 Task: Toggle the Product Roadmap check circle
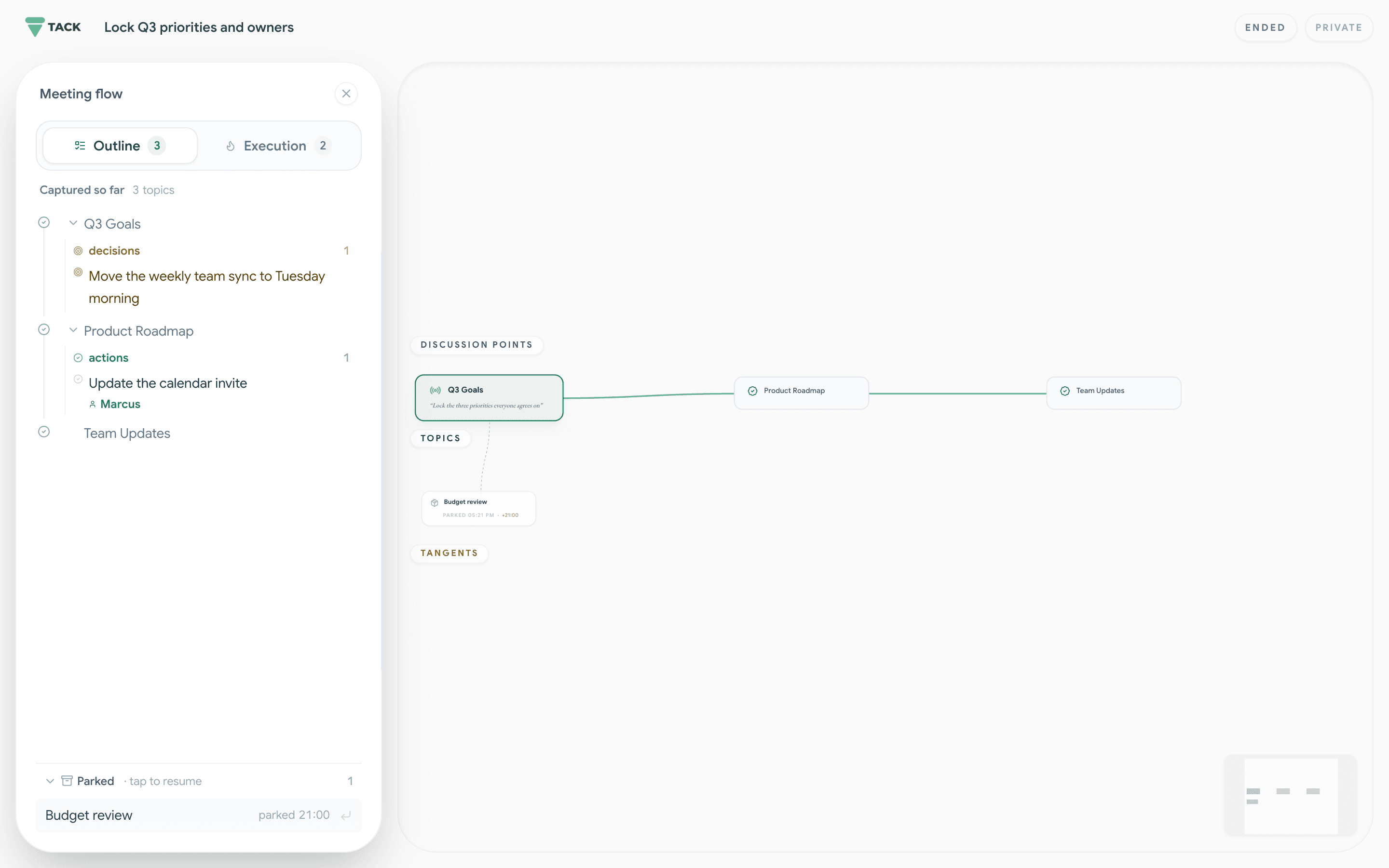(x=43, y=329)
